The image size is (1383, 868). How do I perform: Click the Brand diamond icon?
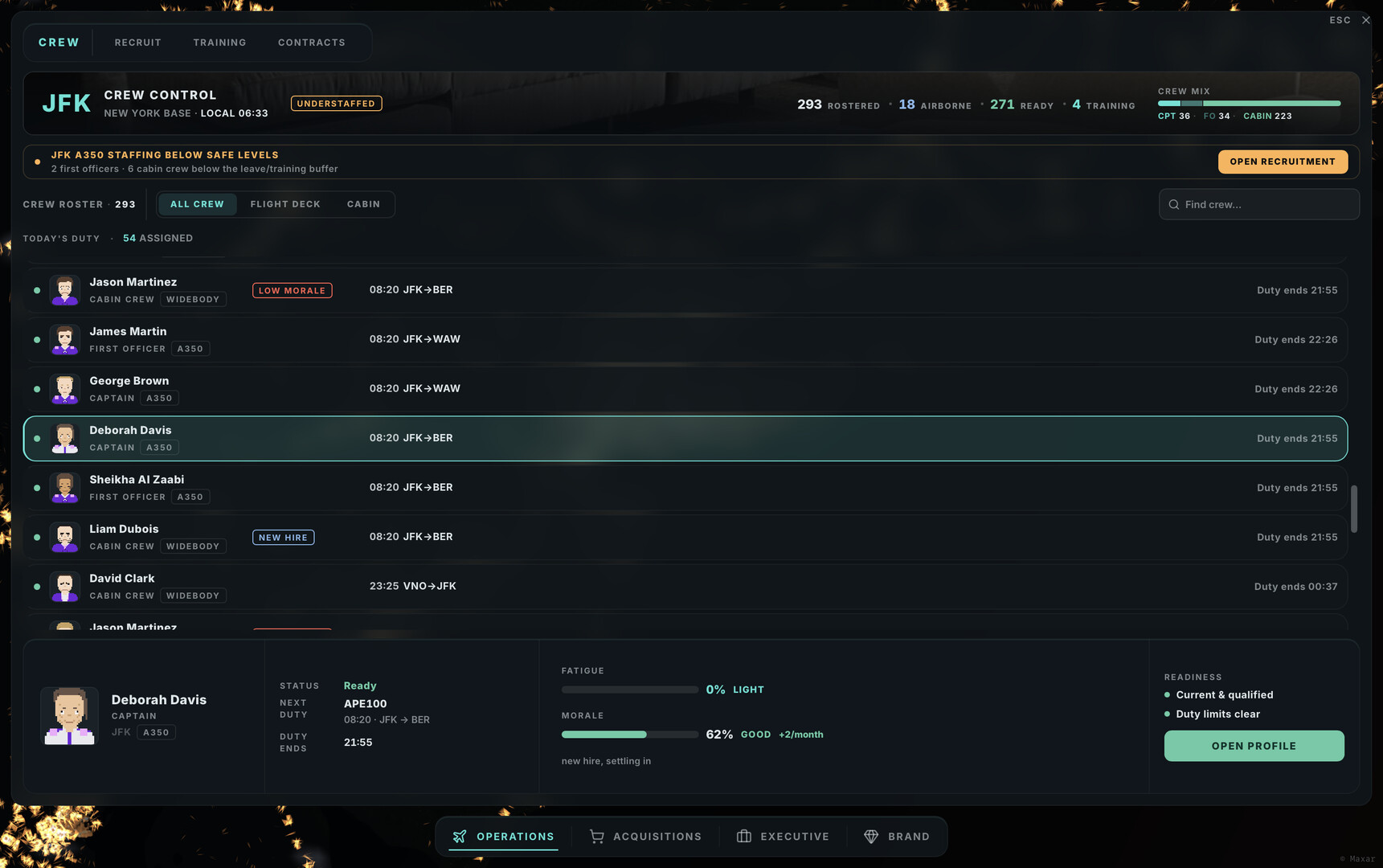point(871,837)
